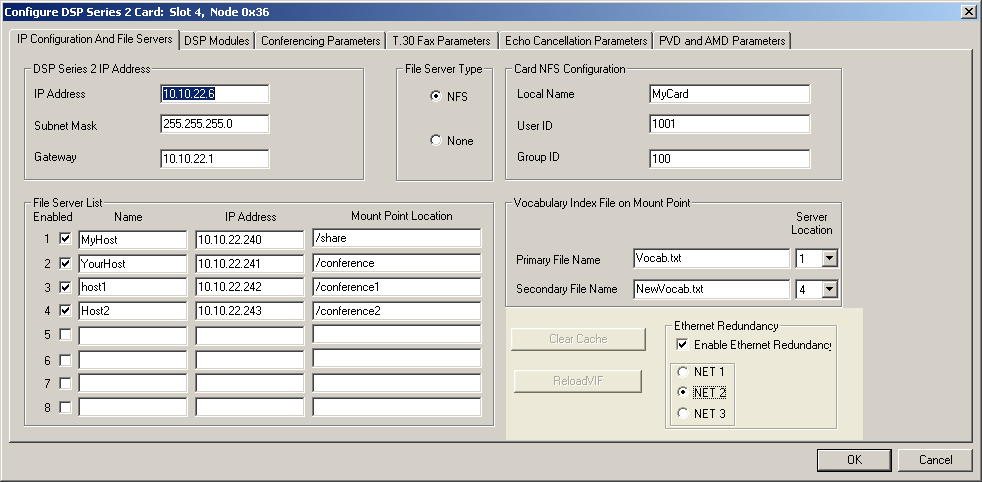This screenshot has width=982, height=482.
Task: Open the Conferencing Parameters tab
Action: (x=320, y=41)
